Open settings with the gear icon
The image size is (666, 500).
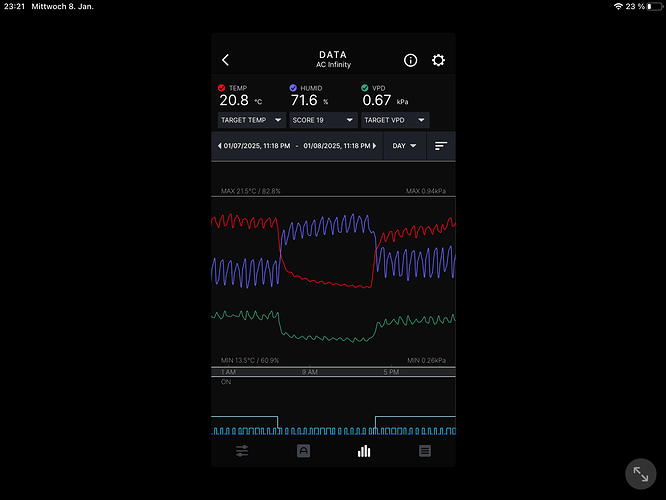tap(438, 60)
